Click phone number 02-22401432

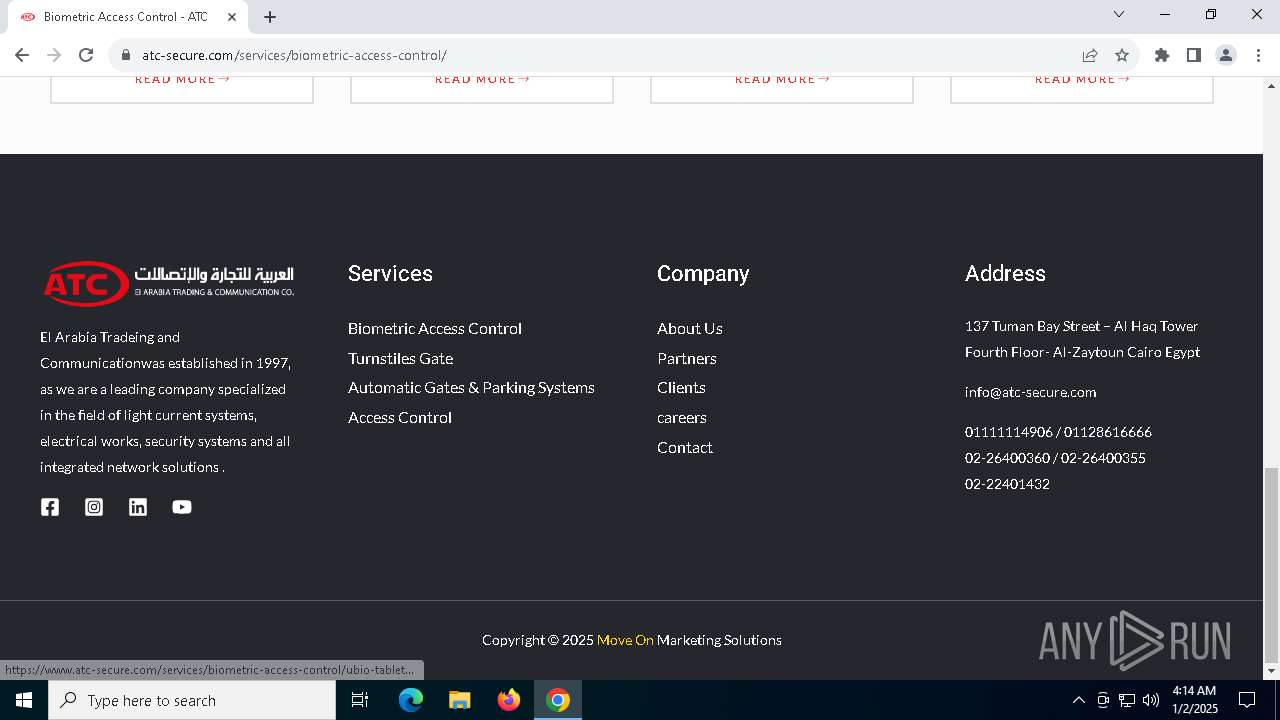(x=1007, y=484)
